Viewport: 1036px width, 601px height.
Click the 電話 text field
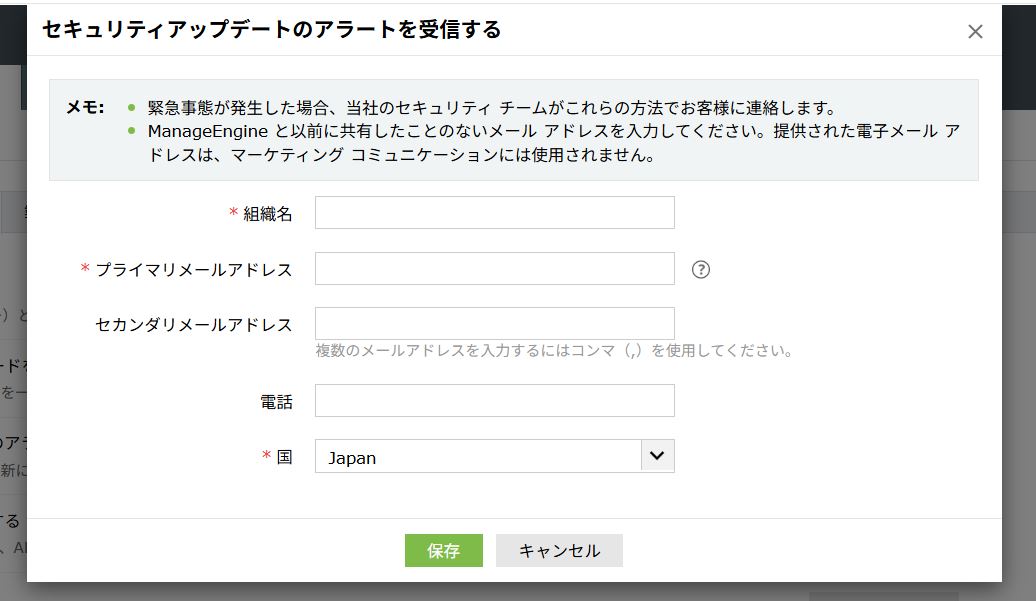click(x=494, y=401)
